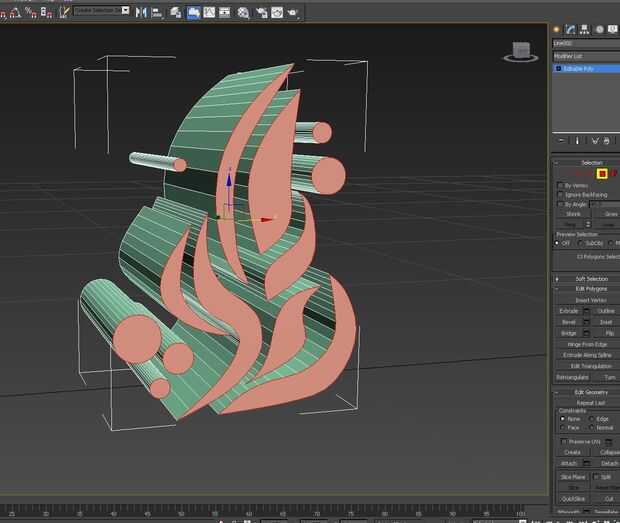Click the Pin Stack icon
The height and width of the screenshot is (523, 620).
click(x=561, y=141)
